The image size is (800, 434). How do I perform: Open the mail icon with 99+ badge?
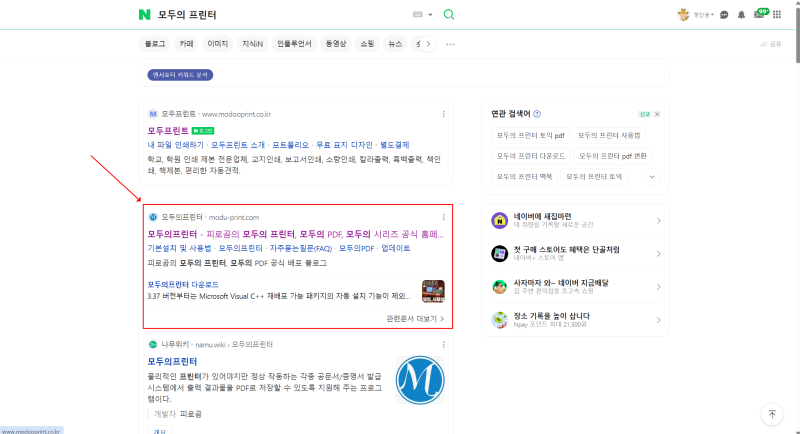[x=760, y=14]
